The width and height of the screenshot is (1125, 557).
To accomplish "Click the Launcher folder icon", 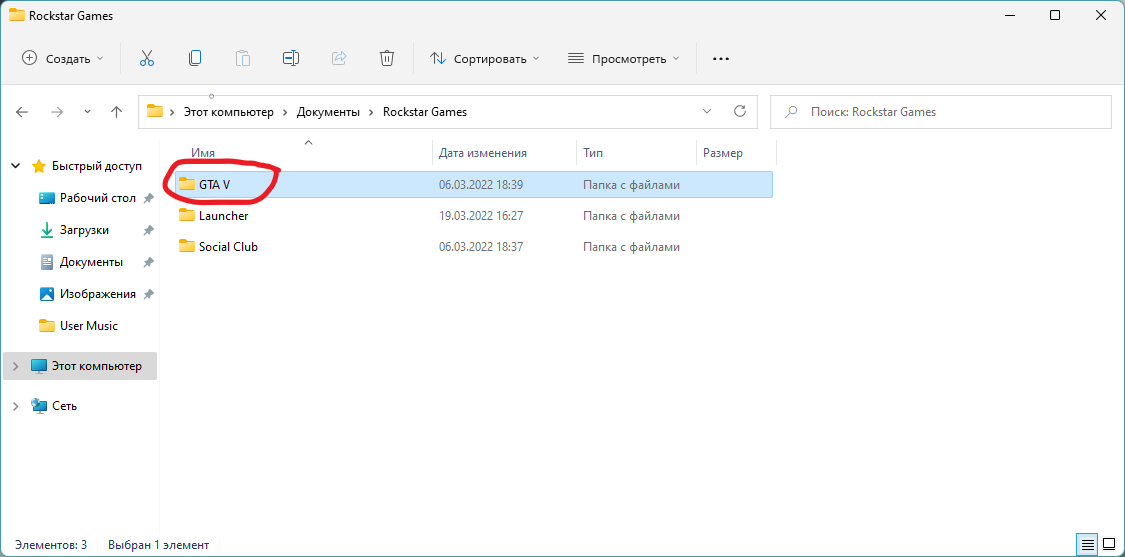I will pyautogui.click(x=187, y=215).
